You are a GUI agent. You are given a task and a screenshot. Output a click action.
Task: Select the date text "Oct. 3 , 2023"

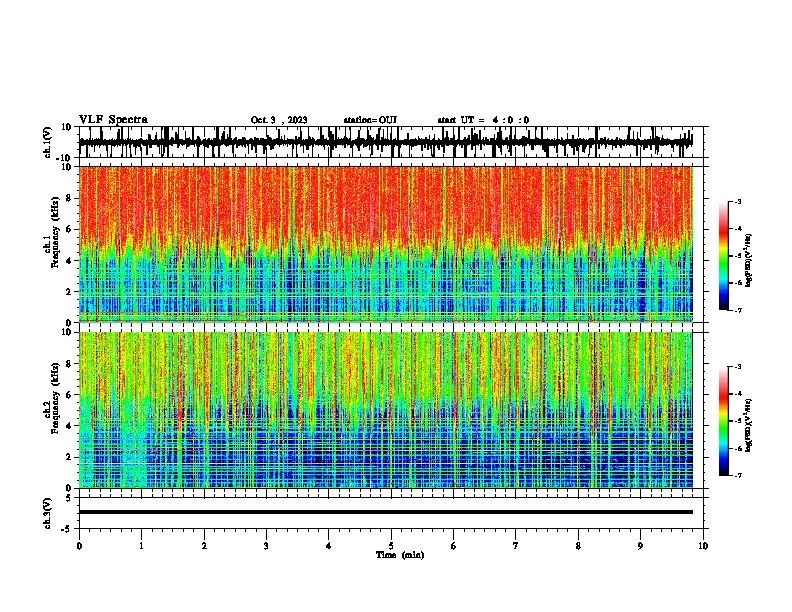[279, 120]
